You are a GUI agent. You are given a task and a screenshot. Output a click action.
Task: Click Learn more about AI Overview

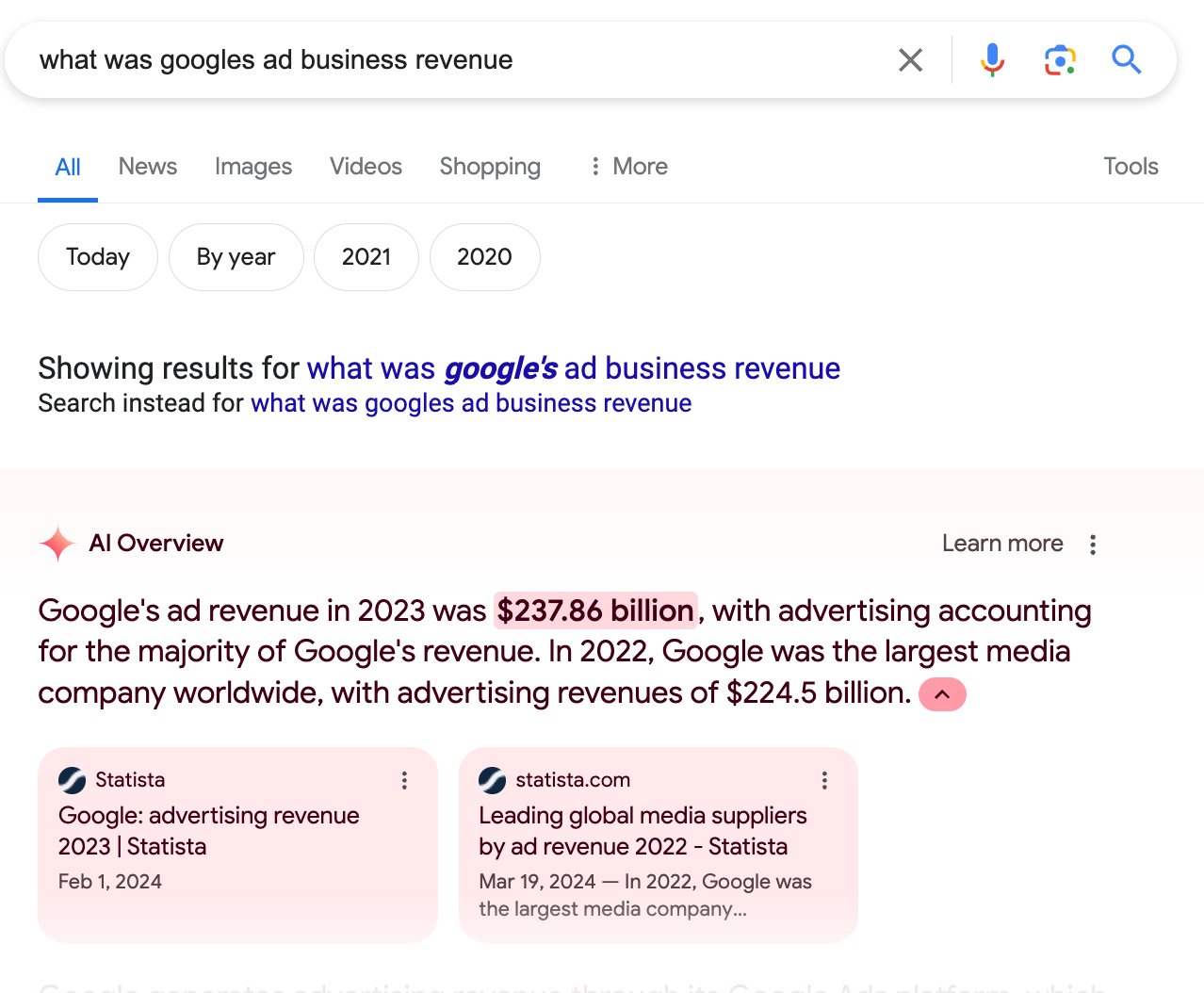[x=1002, y=544]
